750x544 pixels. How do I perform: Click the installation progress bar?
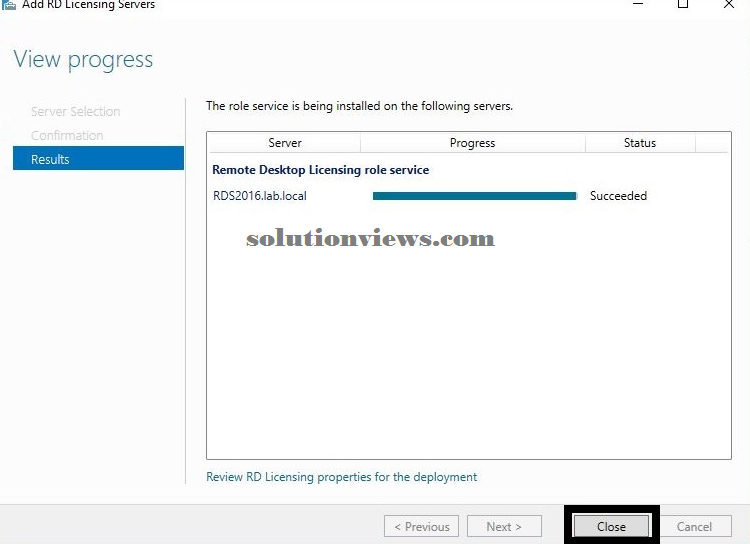tap(474, 196)
